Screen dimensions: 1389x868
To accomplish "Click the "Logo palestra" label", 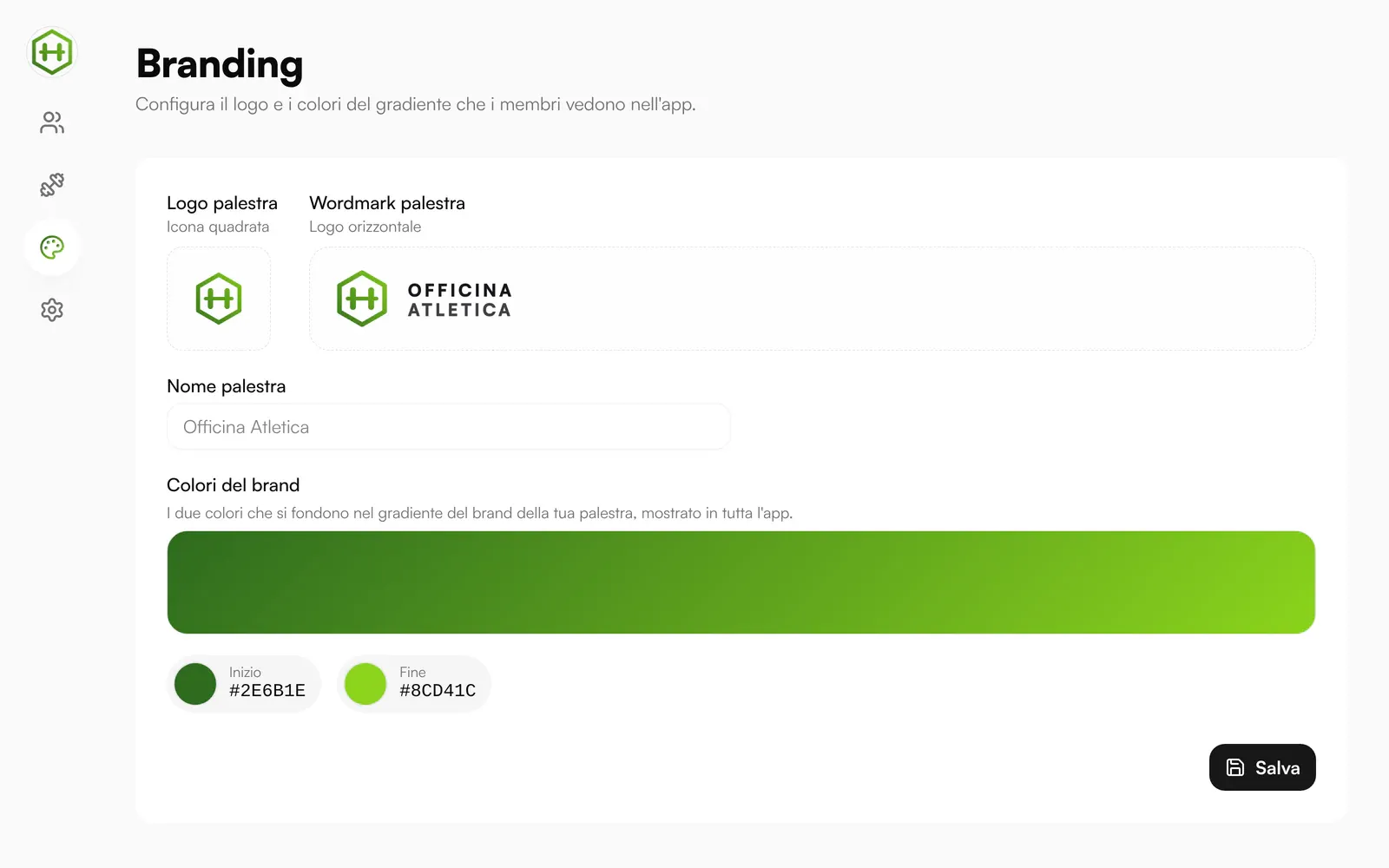I will click(x=222, y=203).
